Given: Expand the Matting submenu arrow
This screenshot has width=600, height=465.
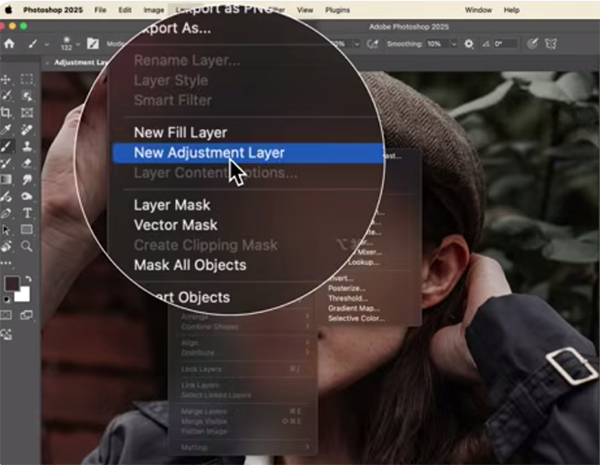Looking at the screenshot, I should click(x=307, y=447).
